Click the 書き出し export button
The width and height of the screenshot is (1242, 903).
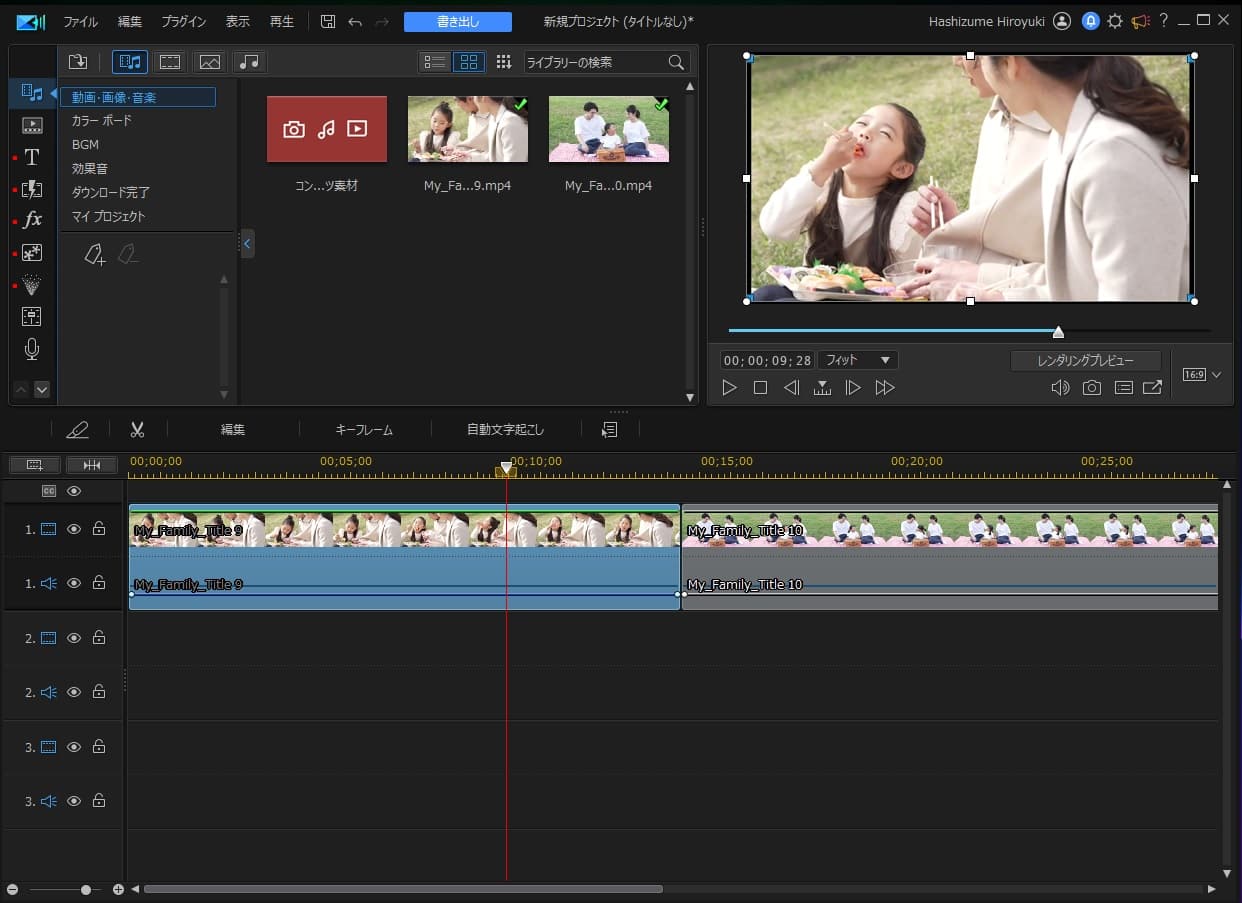(457, 21)
